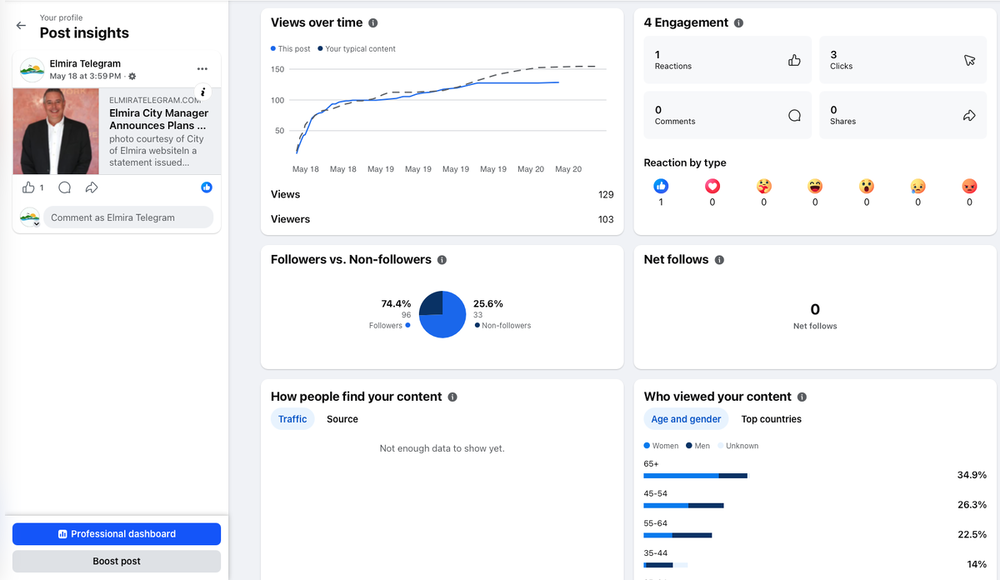The height and width of the screenshot is (580, 1000).
Task: Click the info icon next to Views over time
Action: click(373, 23)
